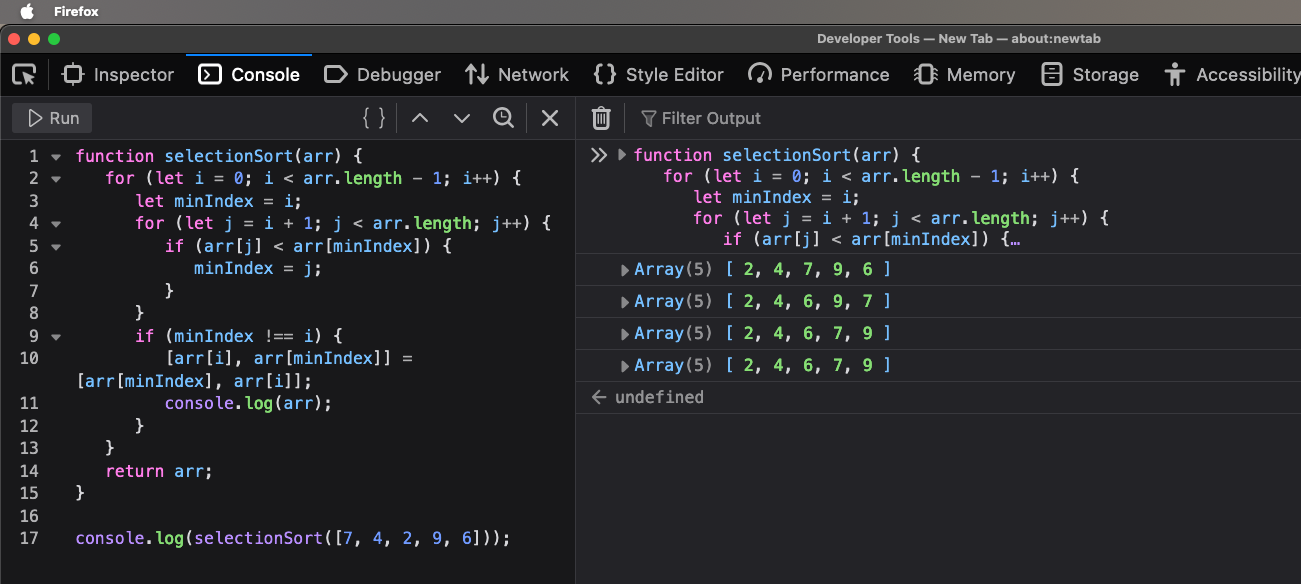Expand Array [2, 4, 6, 9, 7]
1301x584 pixels.
point(625,302)
